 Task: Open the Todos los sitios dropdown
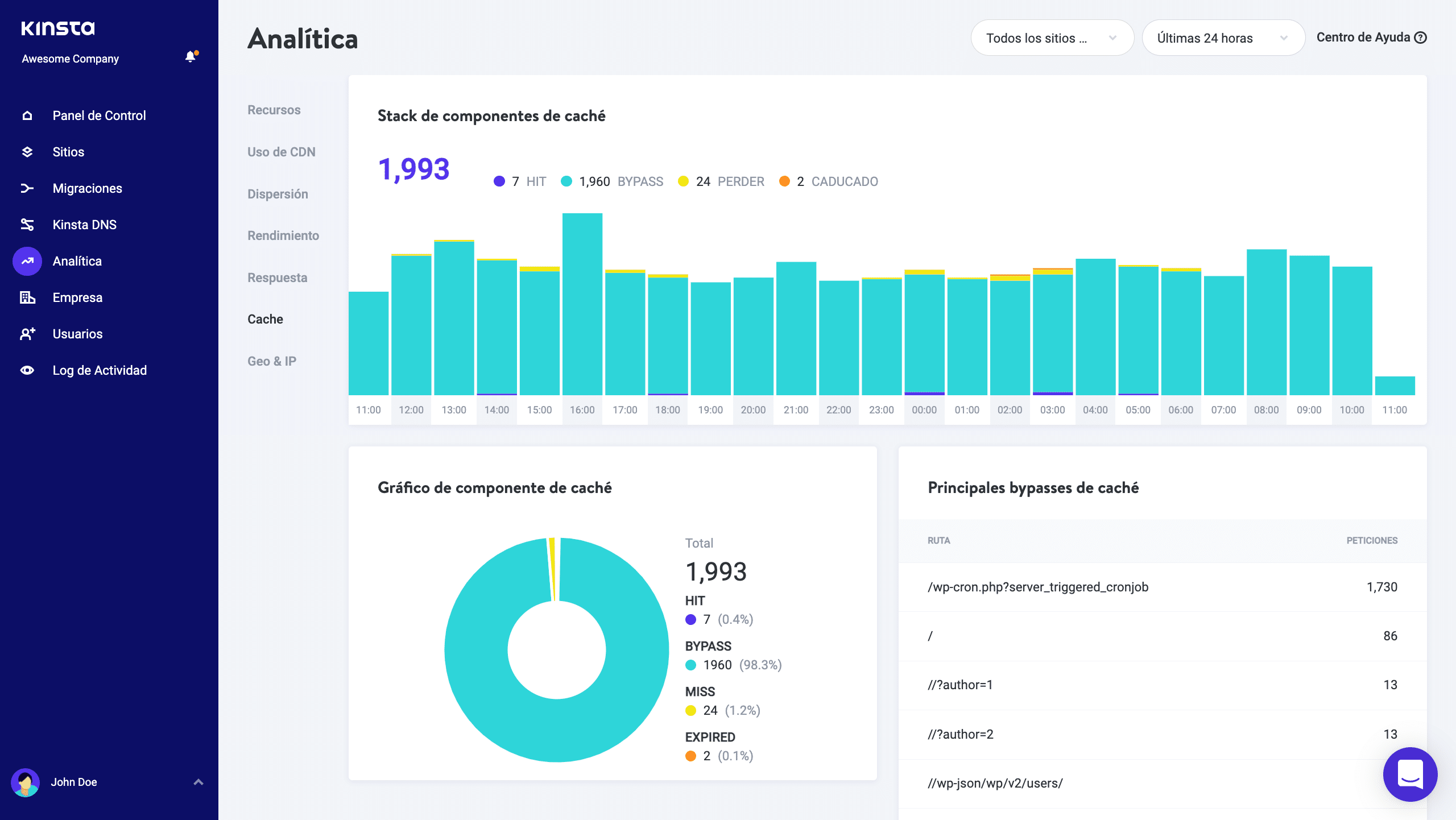(x=1052, y=38)
